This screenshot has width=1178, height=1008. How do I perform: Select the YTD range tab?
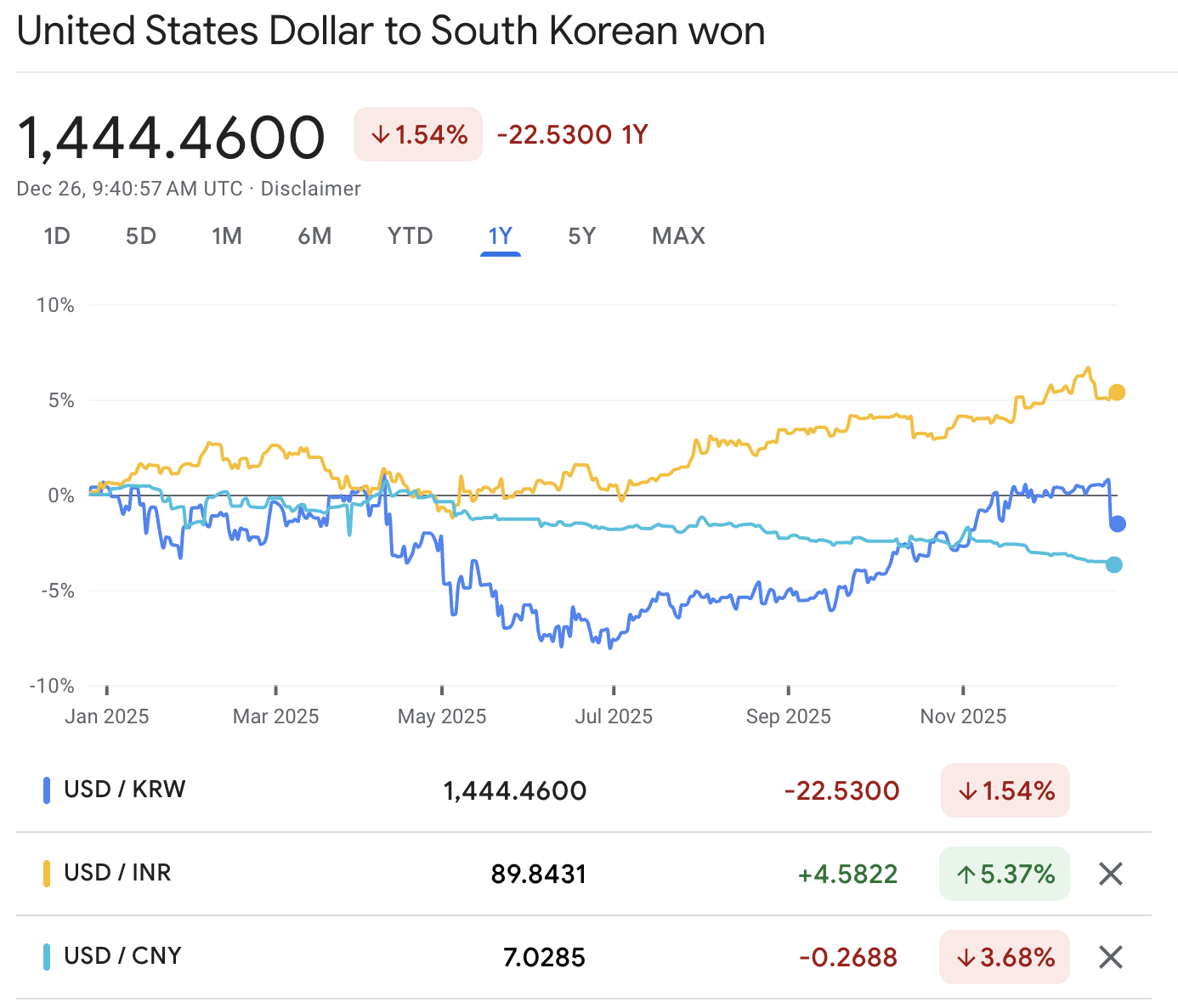(410, 236)
